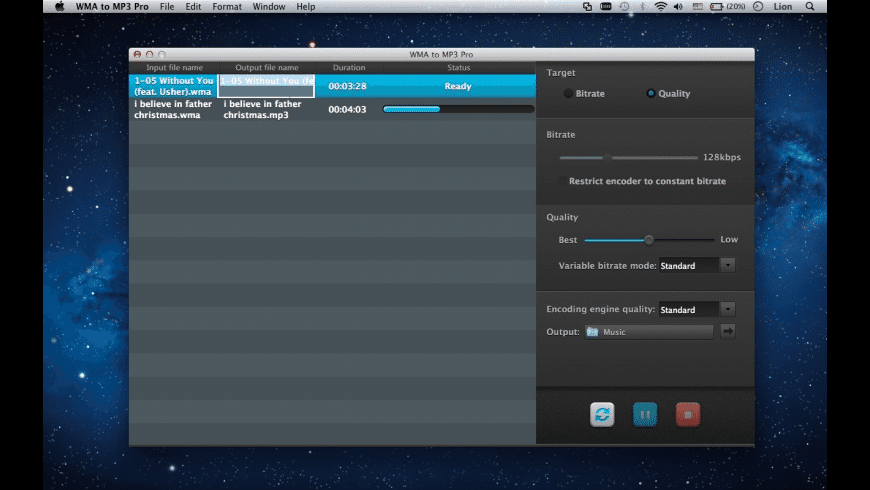Click the output folder arrow button
Image resolution: width=870 pixels, height=490 pixels.
pos(727,331)
